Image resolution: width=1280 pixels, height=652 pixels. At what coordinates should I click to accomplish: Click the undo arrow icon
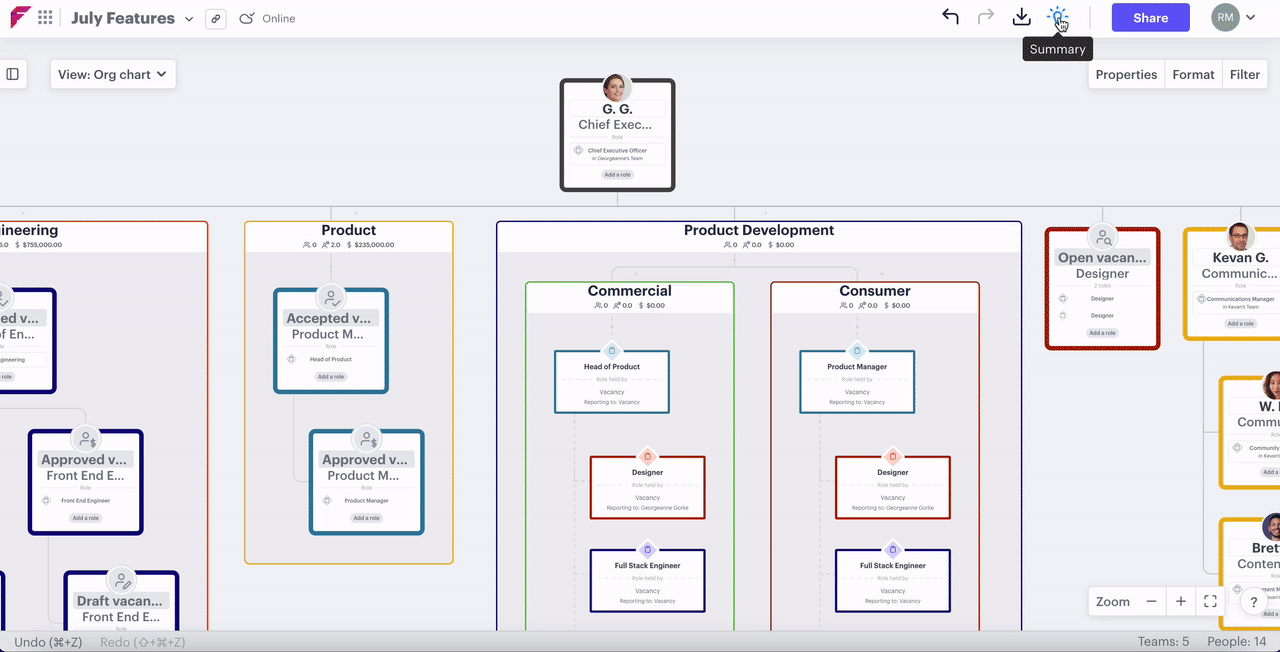950,17
